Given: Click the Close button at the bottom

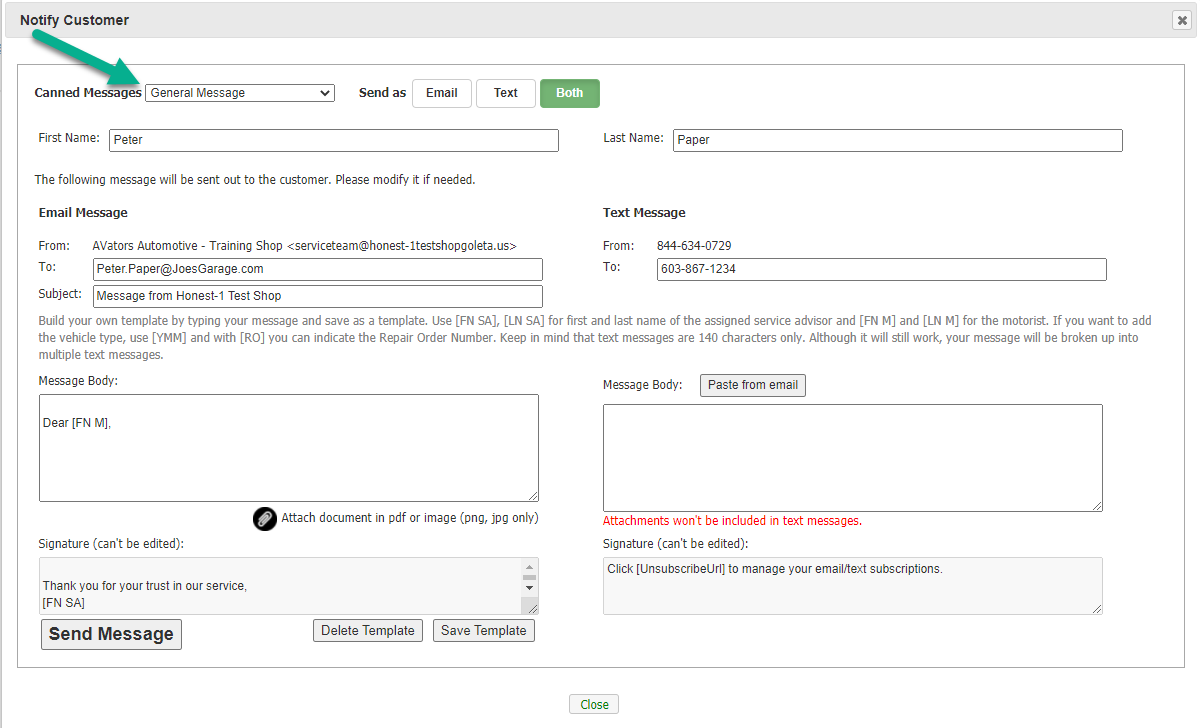Looking at the screenshot, I should pos(595,704).
